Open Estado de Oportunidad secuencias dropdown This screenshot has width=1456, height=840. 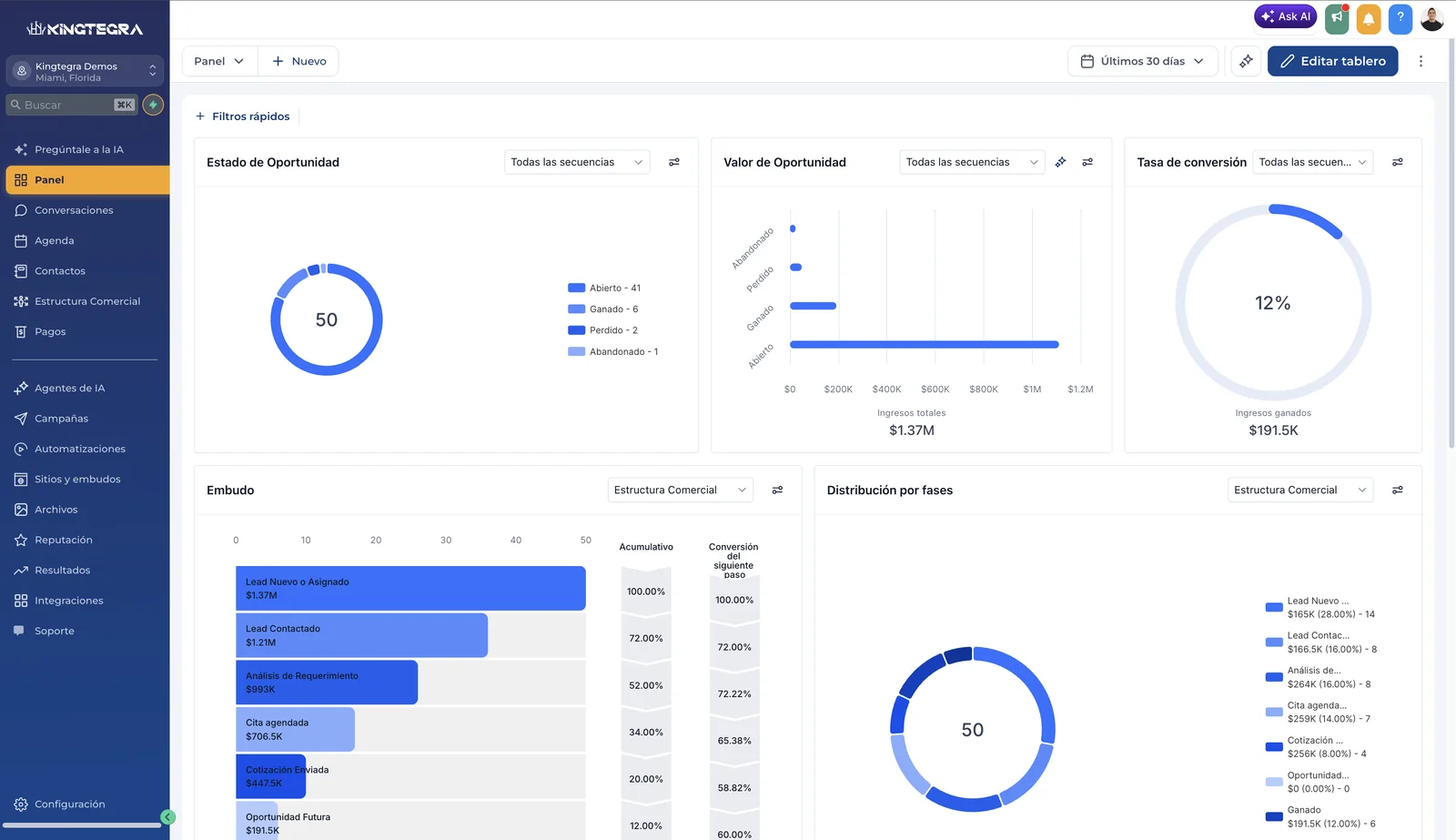click(x=577, y=162)
